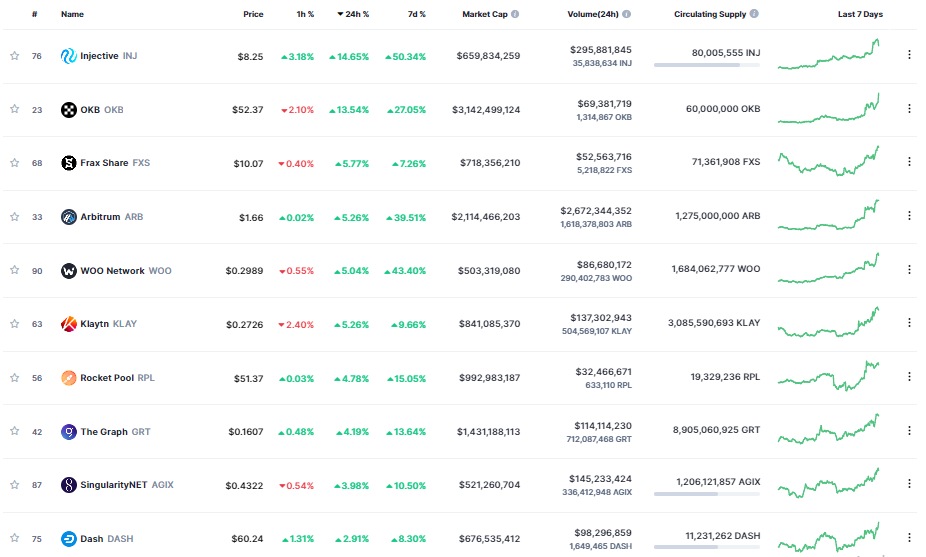The width and height of the screenshot is (926, 557).
Task: Expand the options menu for SingularityNET
Action: tap(909, 484)
